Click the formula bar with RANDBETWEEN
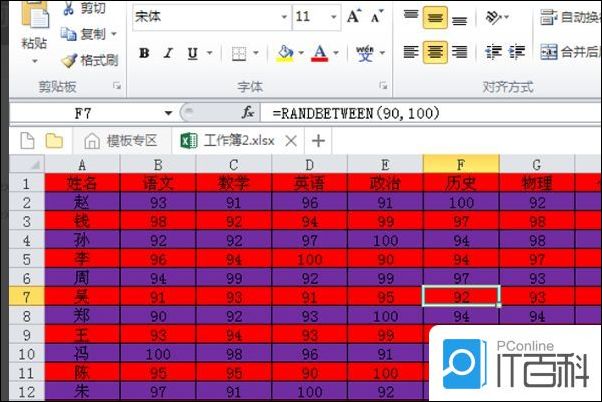Screen dimensions: 602x402 tap(431, 113)
